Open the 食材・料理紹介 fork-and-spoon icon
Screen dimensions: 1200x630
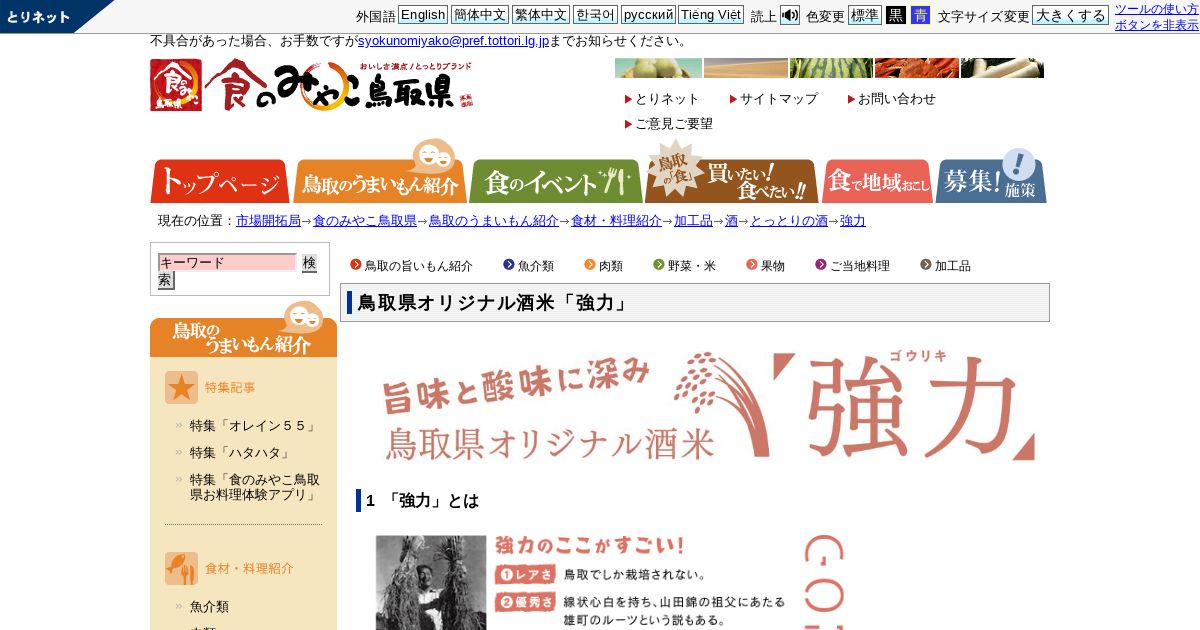(181, 568)
